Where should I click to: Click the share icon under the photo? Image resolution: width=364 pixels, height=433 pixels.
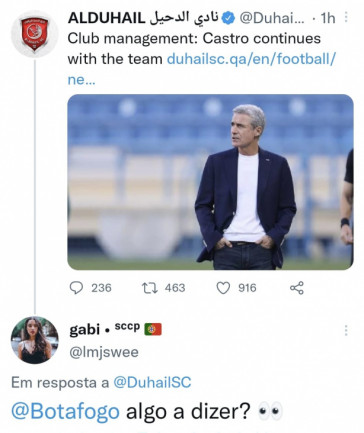(x=297, y=288)
